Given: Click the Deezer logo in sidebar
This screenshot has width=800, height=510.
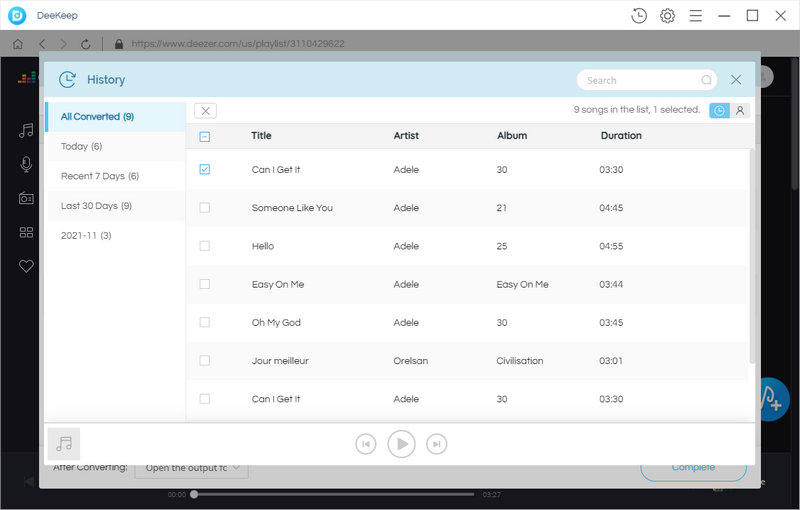Looking at the screenshot, I should 27,78.
